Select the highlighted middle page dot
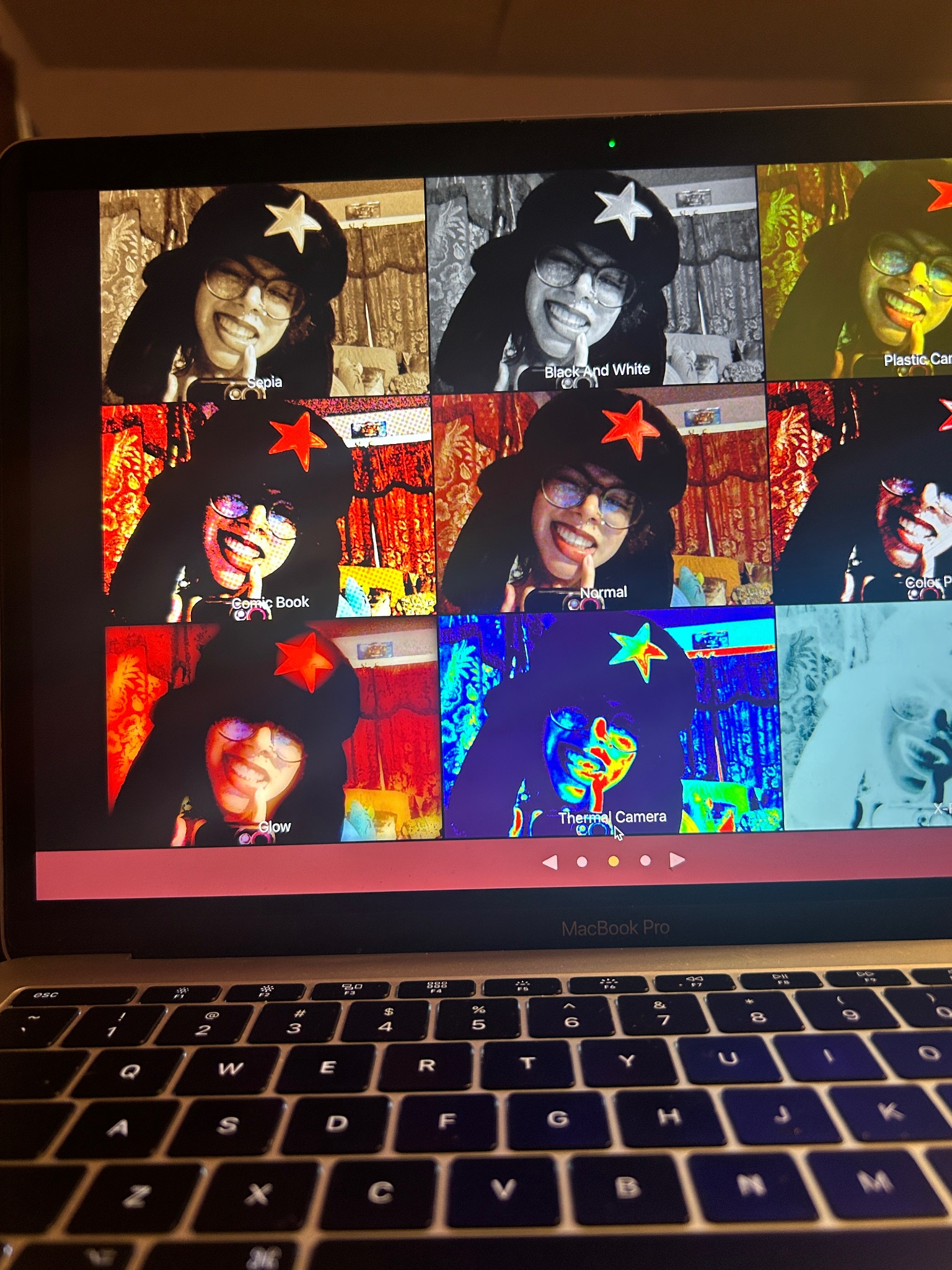 [x=614, y=861]
